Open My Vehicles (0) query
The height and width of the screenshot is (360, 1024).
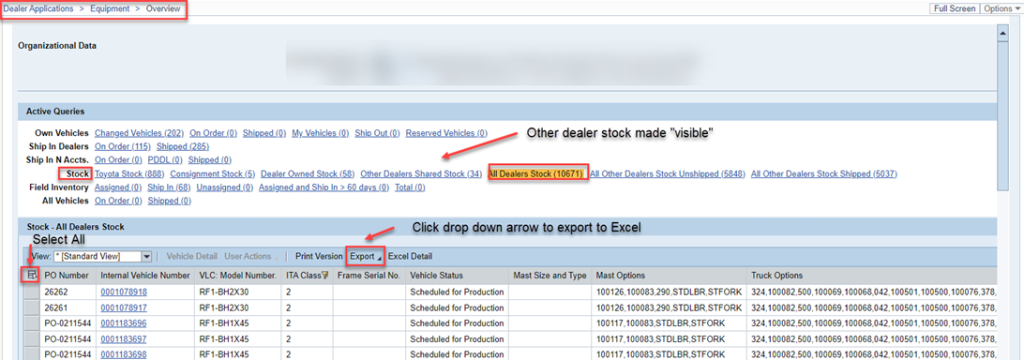click(x=320, y=133)
